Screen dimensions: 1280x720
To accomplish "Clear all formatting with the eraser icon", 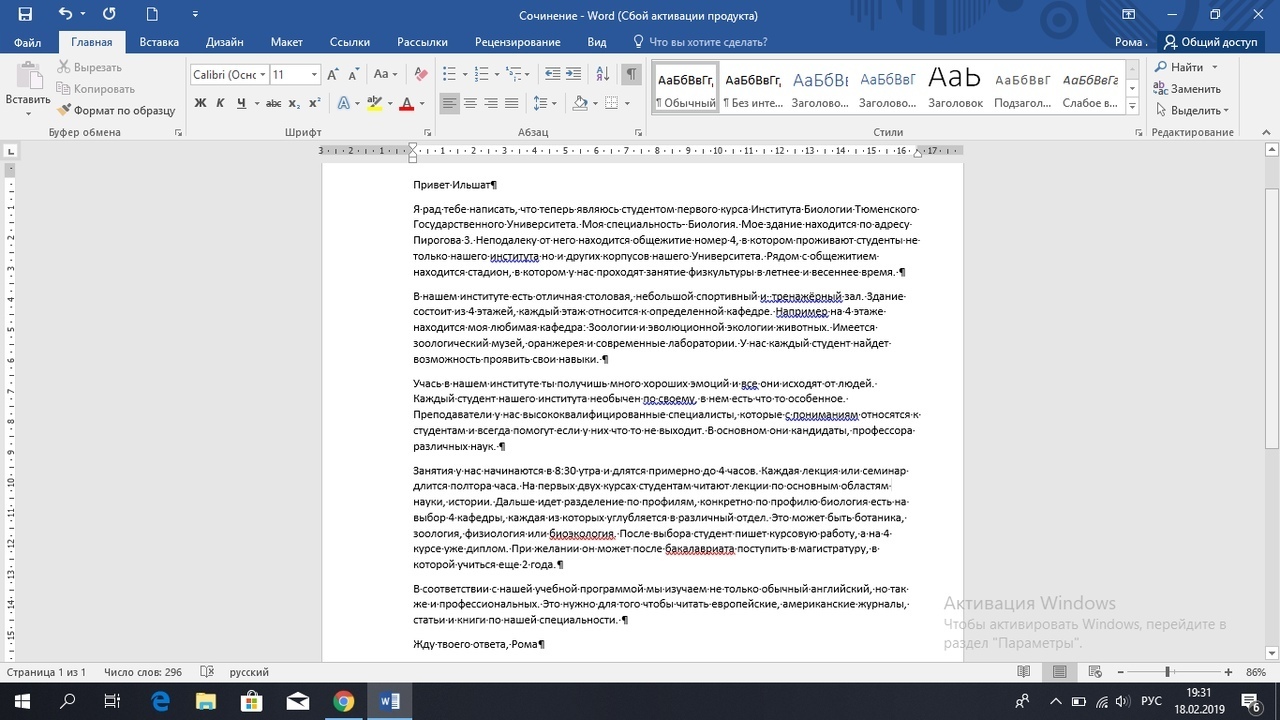I will pos(421,74).
